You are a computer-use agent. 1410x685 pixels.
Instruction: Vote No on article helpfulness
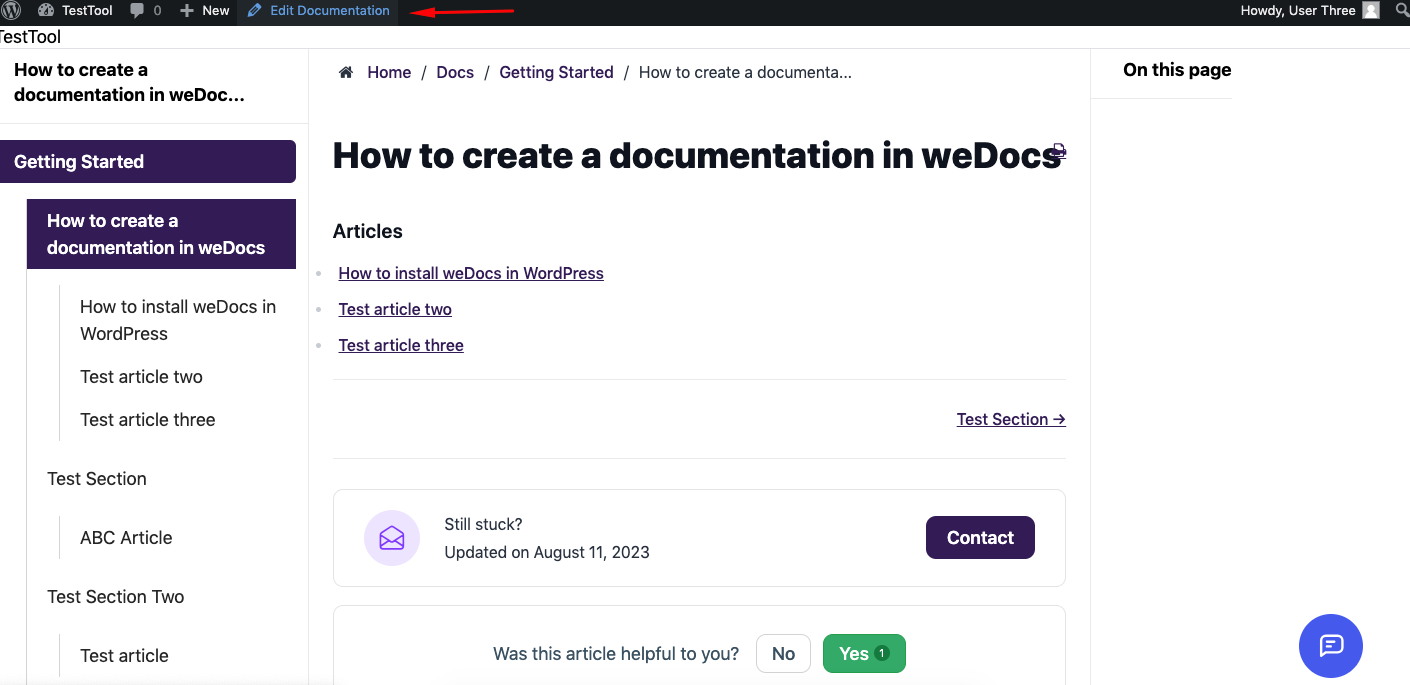783,654
